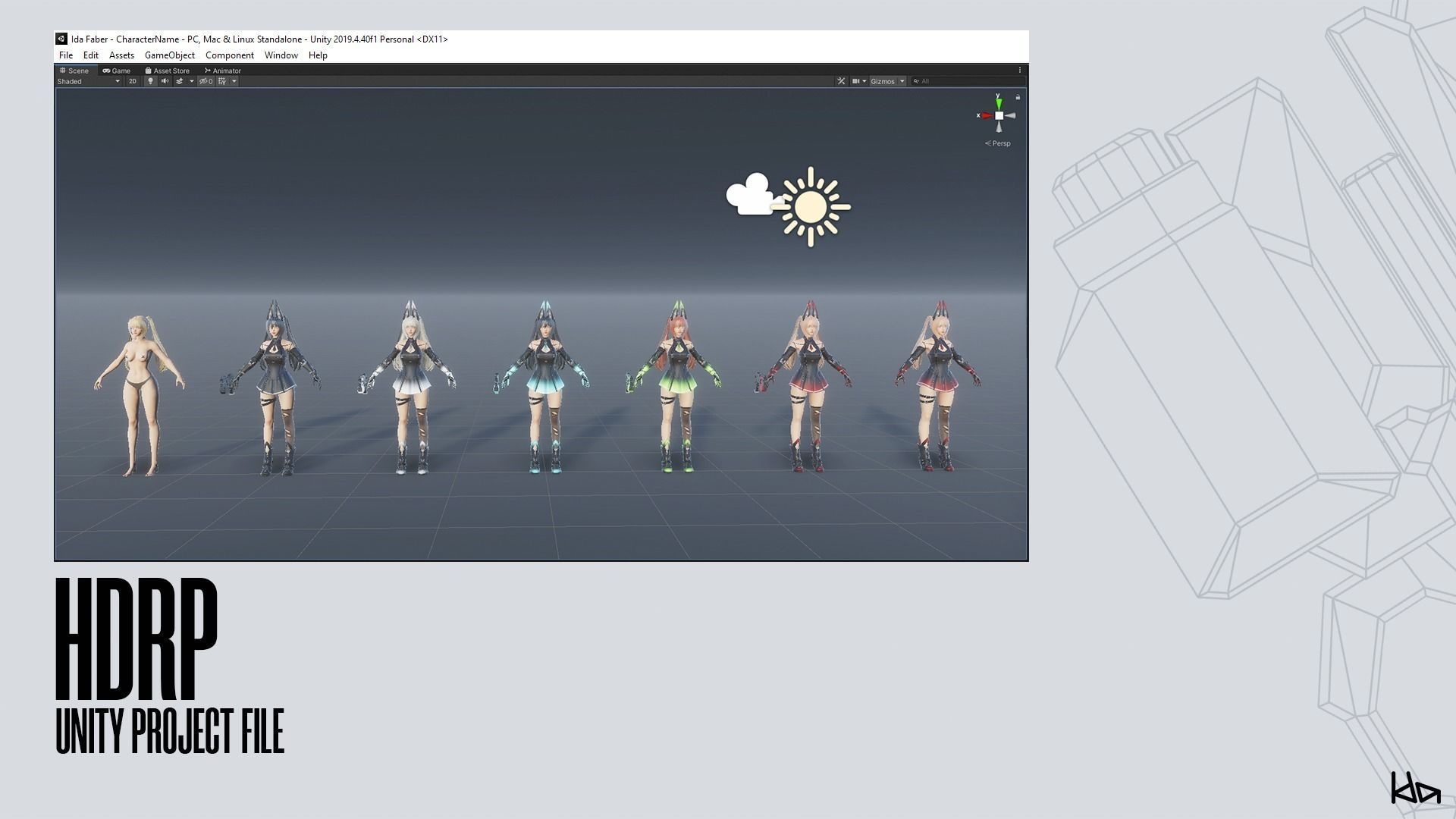Click the scene camera settings icon

[x=856, y=81]
